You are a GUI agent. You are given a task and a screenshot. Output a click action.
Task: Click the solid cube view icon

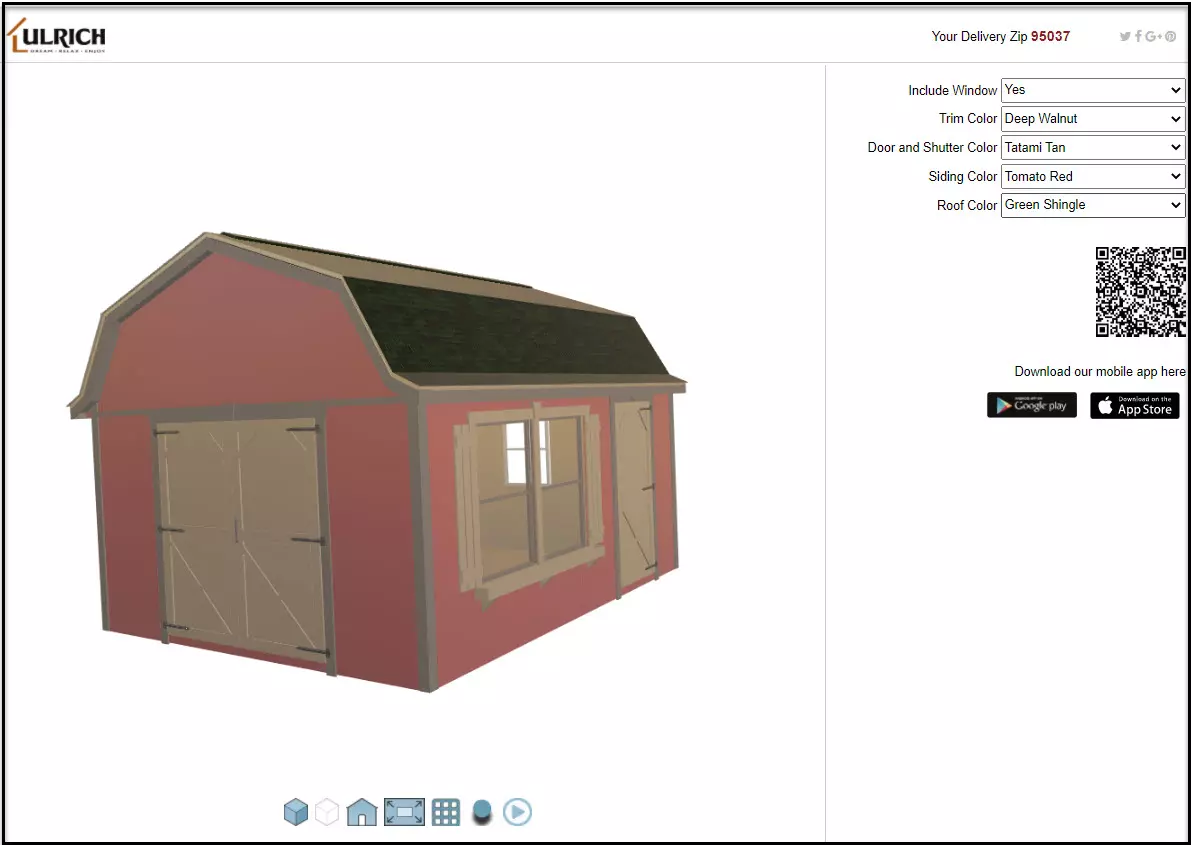296,811
